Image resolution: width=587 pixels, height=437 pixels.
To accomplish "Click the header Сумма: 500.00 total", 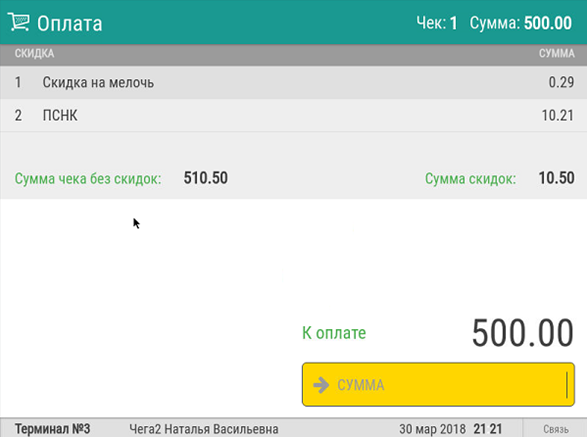I will [520, 23].
